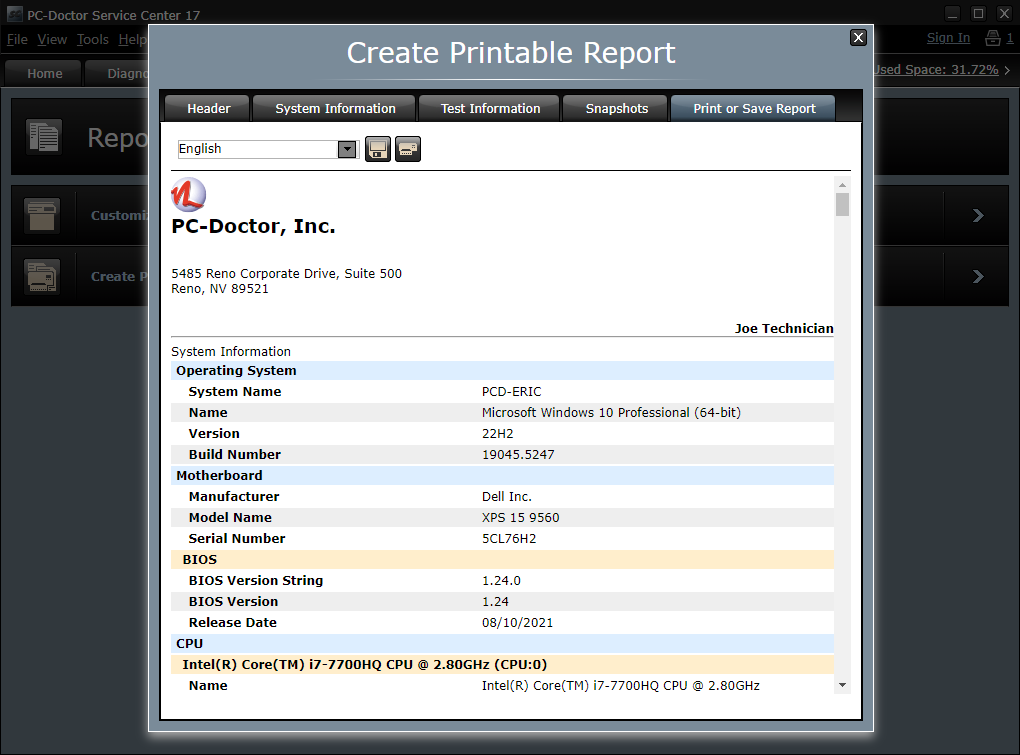Select the Create Printable Report icon

click(41, 276)
